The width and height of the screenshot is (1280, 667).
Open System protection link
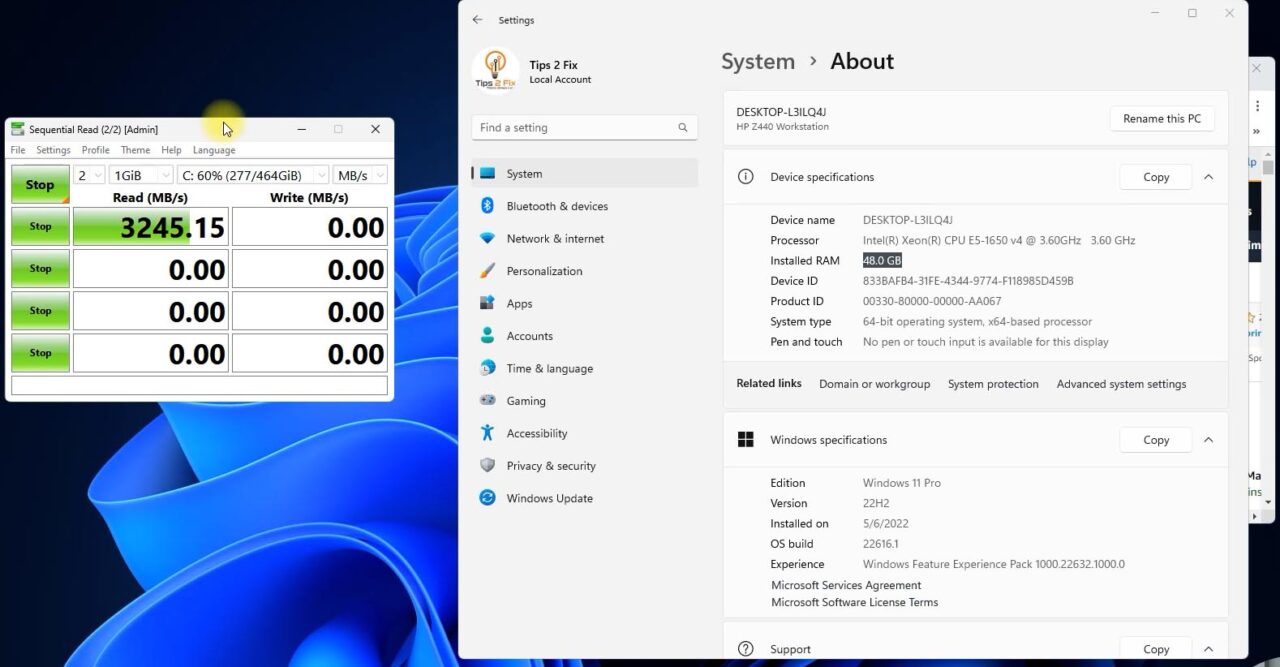tap(993, 384)
